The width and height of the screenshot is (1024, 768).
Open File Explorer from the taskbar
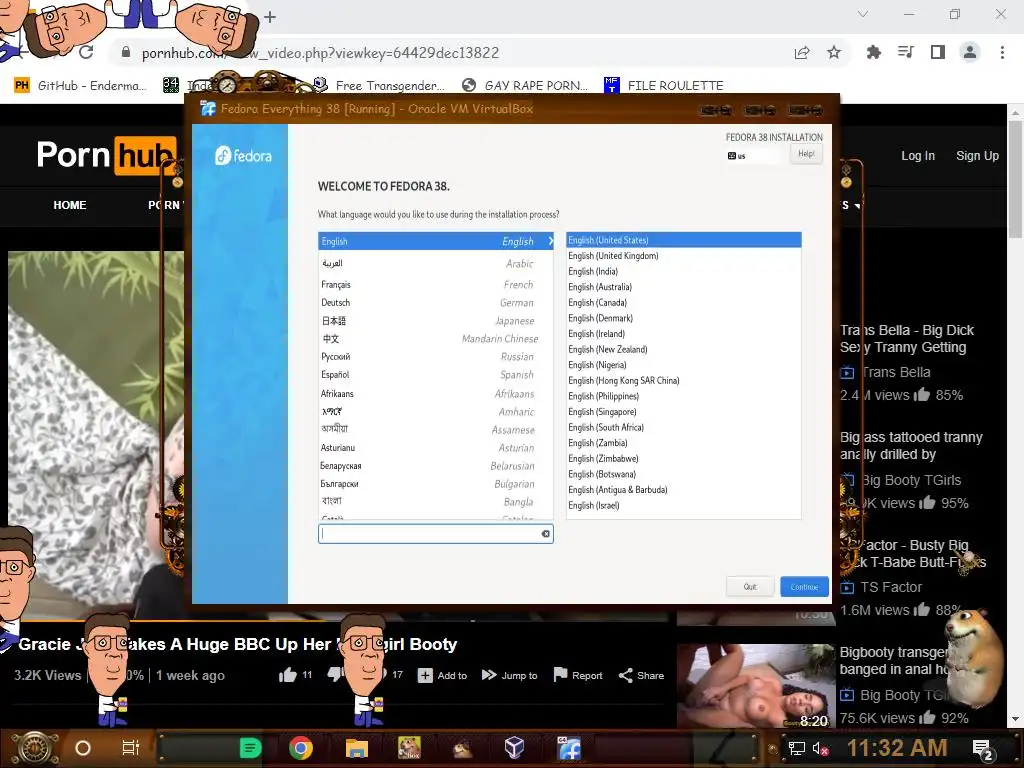point(357,748)
